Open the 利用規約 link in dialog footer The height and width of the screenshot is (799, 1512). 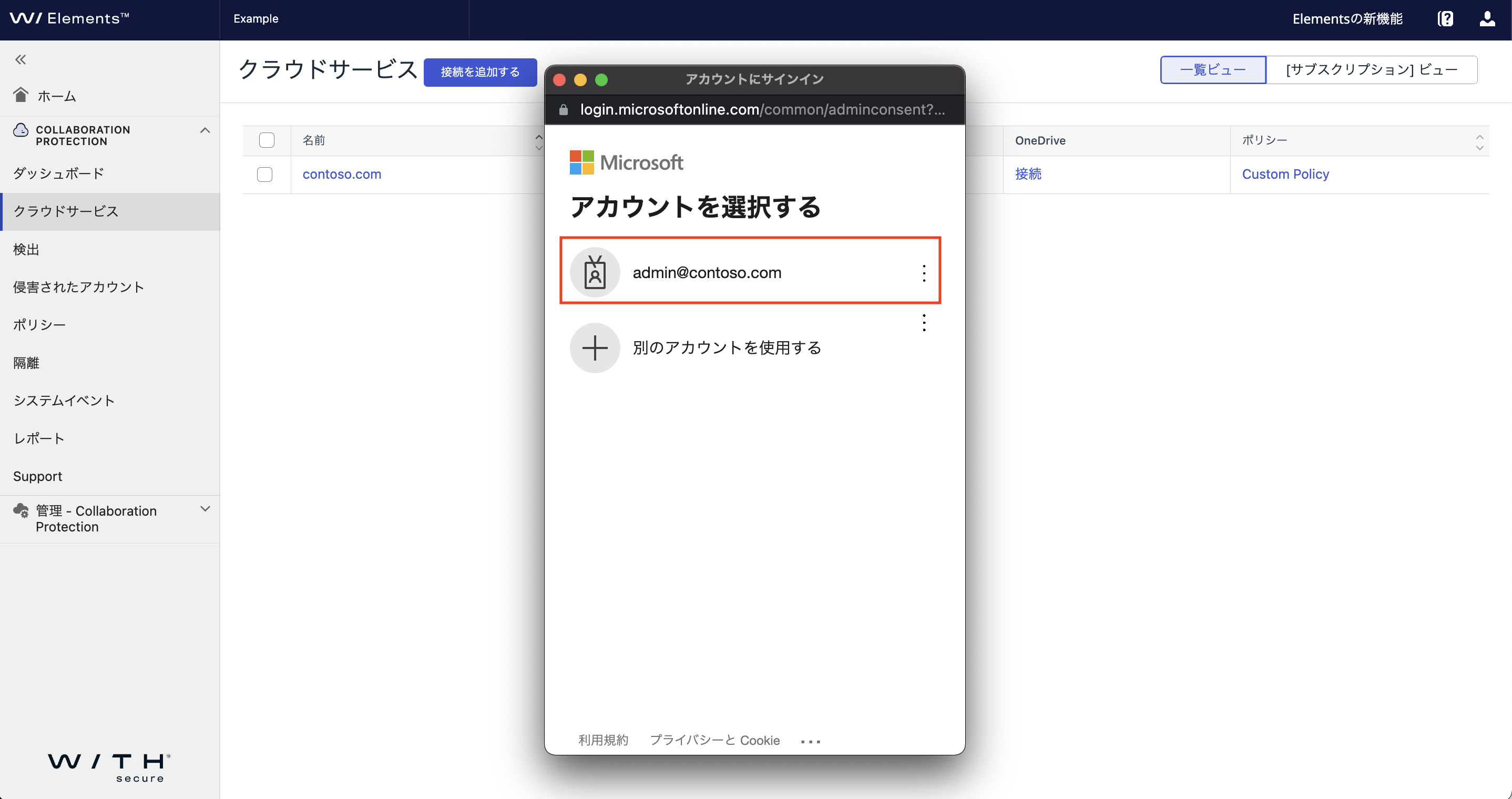tap(603, 740)
